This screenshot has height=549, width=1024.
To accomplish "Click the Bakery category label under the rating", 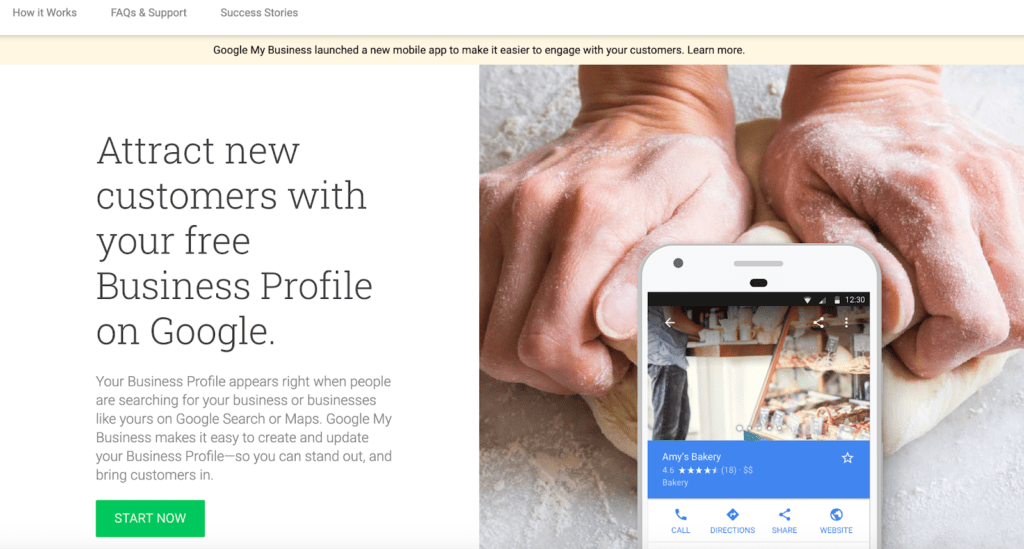I will (675, 482).
